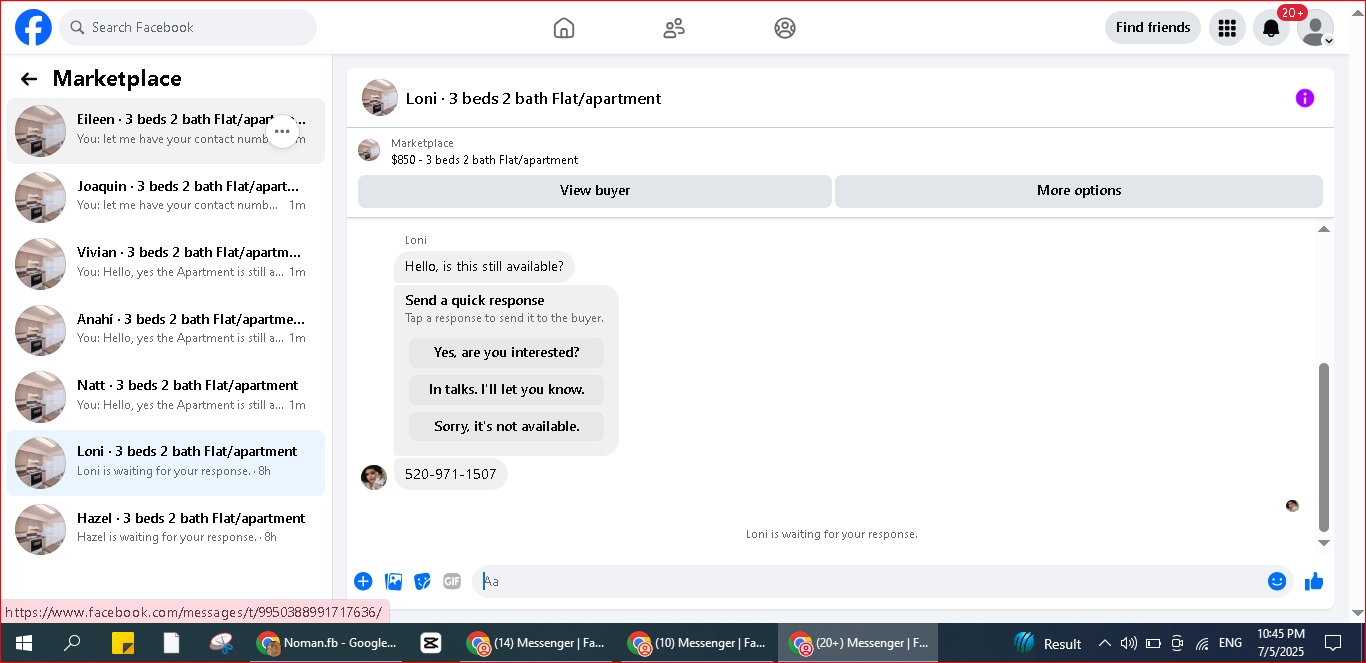Viewport: 1366px width, 663px height.
Task: Open Snipping Tool from taskbar
Action: (x=221, y=643)
